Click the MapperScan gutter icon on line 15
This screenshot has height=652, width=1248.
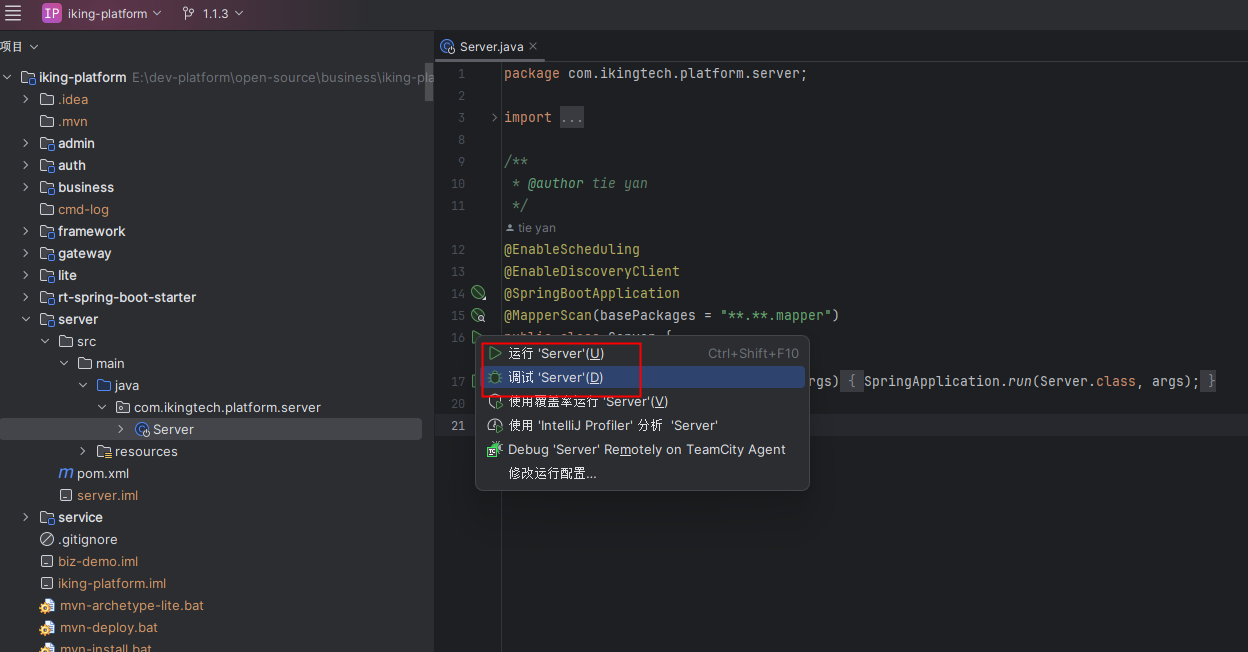[x=478, y=315]
